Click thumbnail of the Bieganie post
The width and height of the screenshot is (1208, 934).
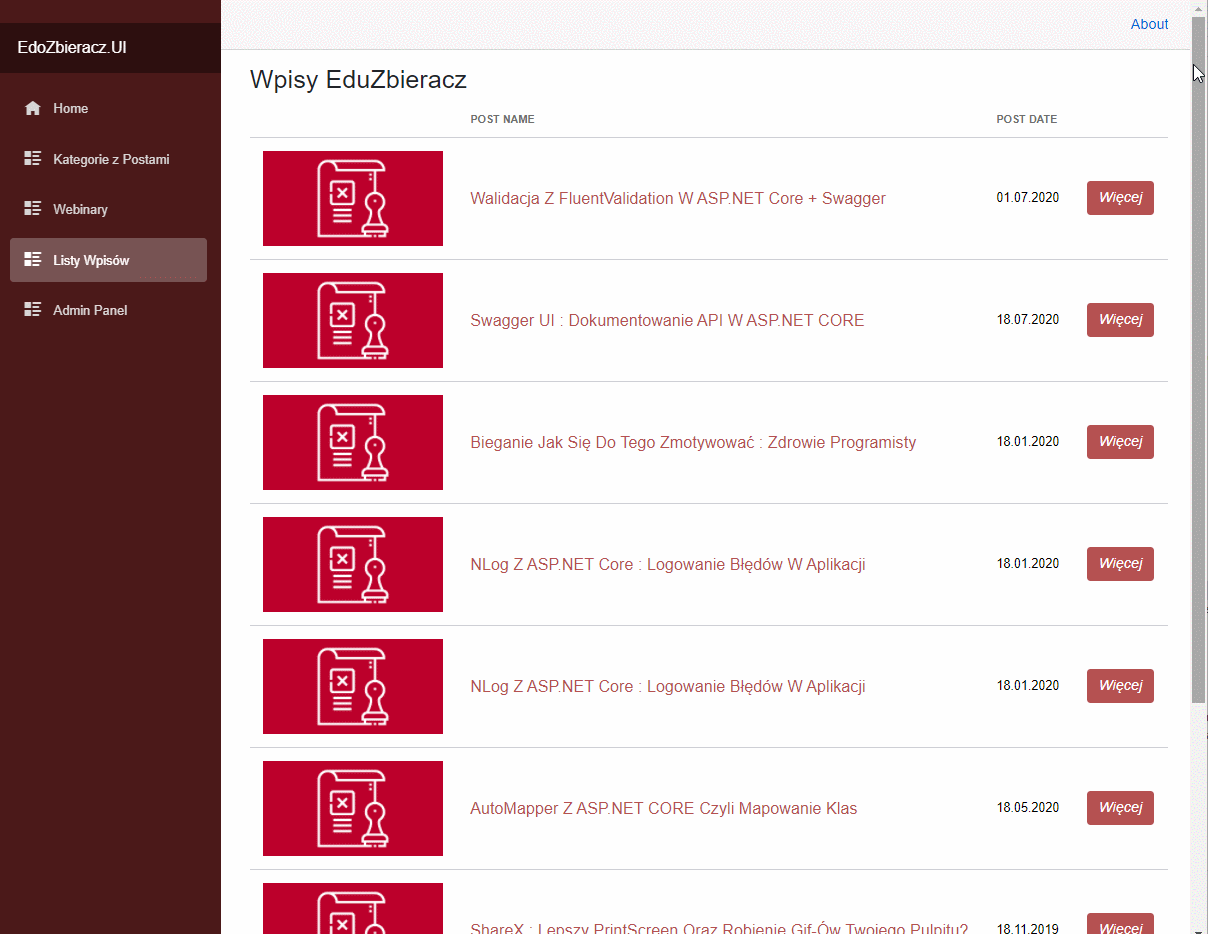[353, 442]
